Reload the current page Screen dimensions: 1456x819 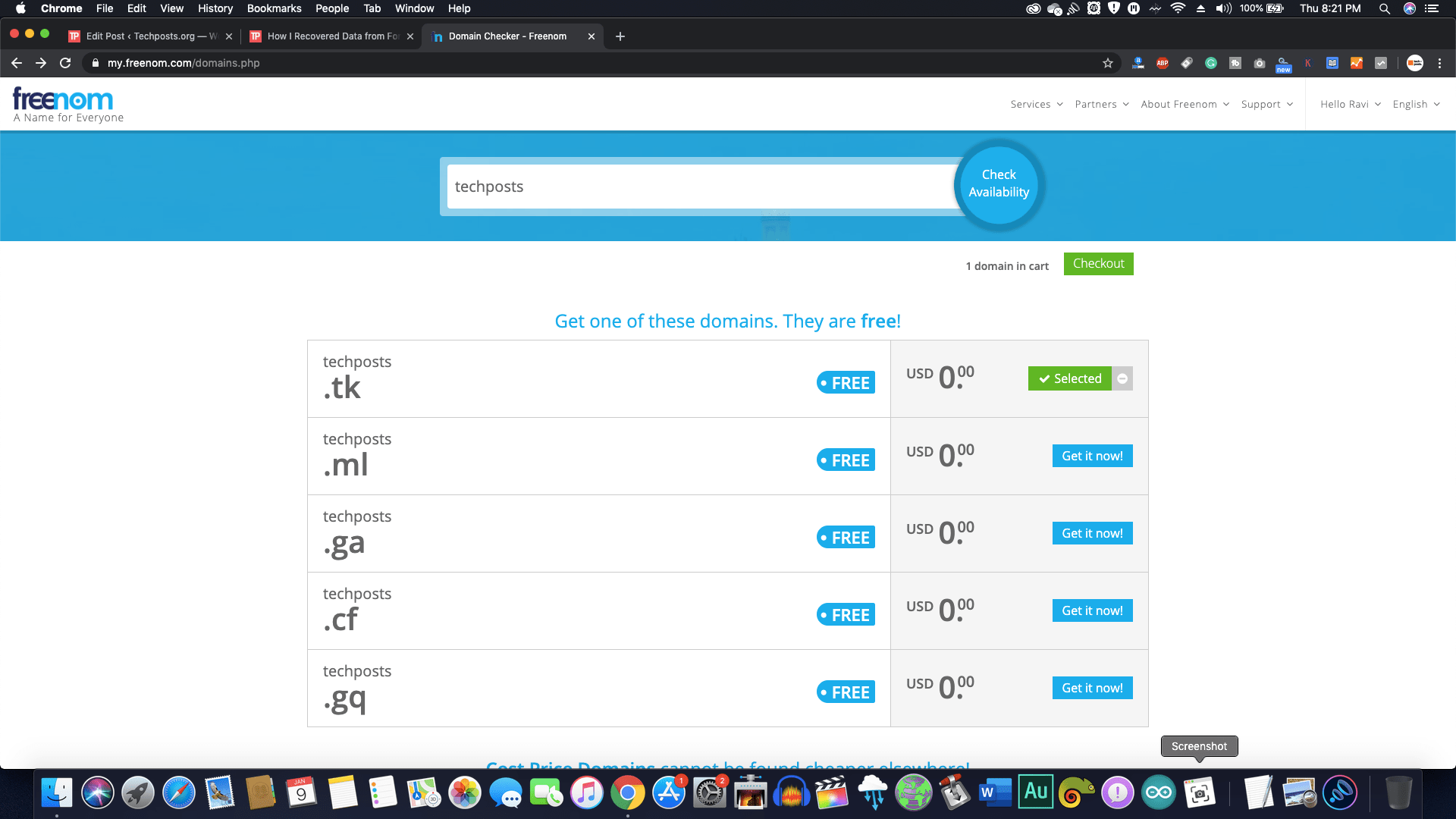pos(65,63)
